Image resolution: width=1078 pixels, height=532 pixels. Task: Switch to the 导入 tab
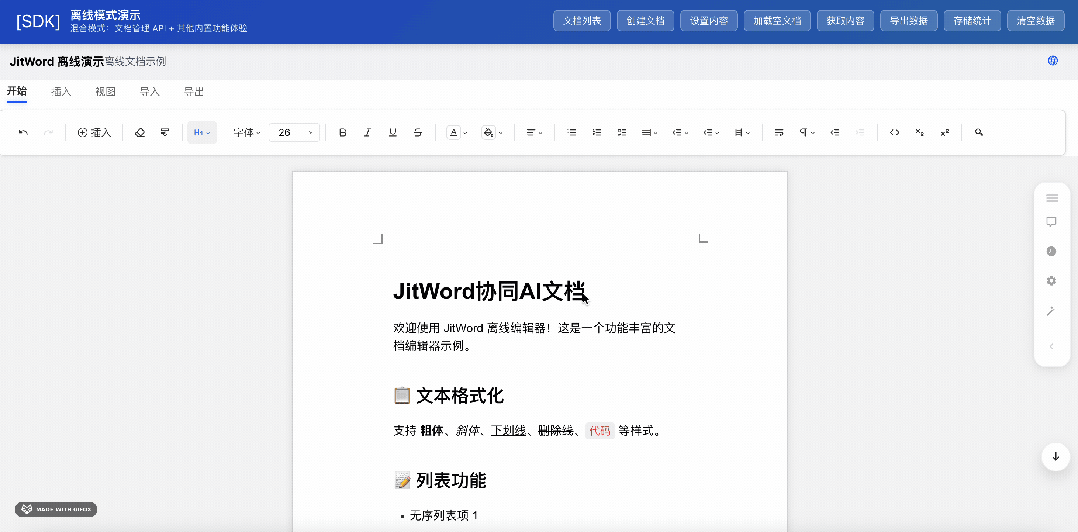[150, 91]
